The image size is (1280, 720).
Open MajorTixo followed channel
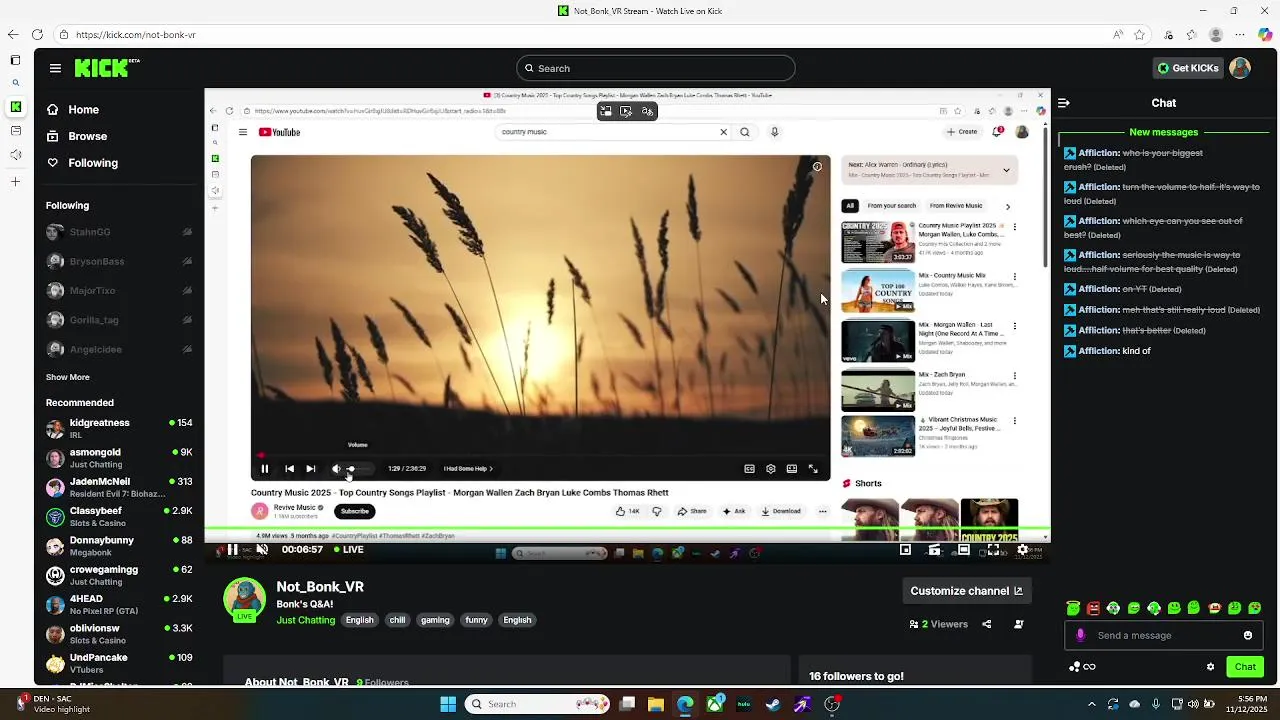click(x=118, y=291)
